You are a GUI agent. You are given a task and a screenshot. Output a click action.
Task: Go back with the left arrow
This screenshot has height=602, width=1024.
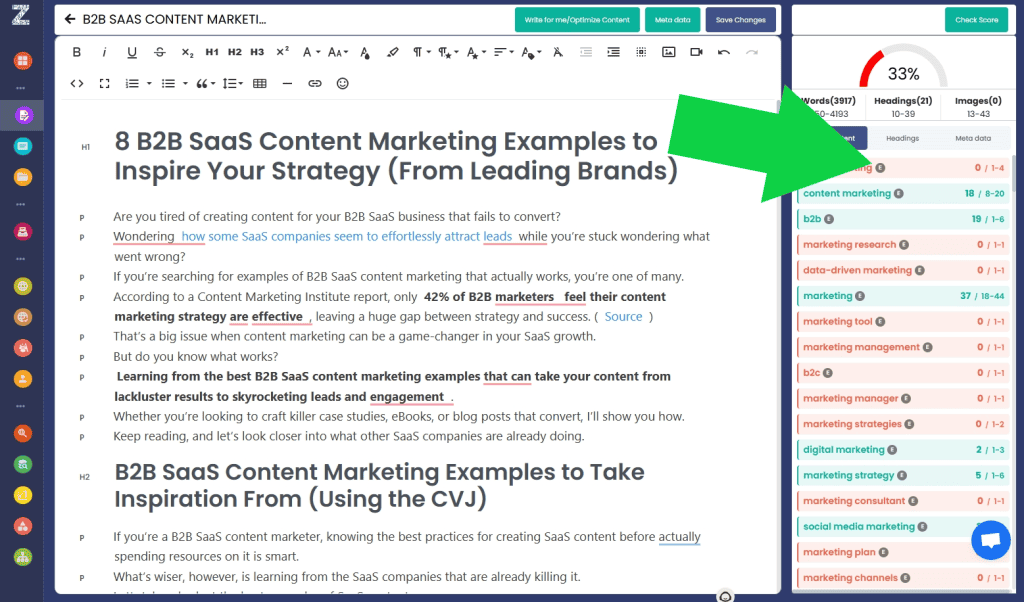[70, 20]
